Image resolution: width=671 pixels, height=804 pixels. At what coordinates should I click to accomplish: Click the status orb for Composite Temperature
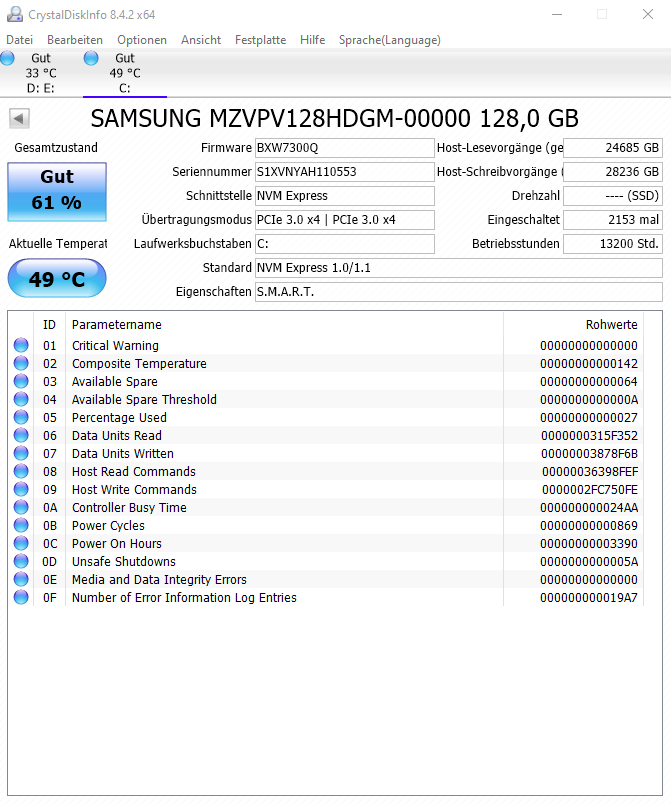click(x=21, y=363)
